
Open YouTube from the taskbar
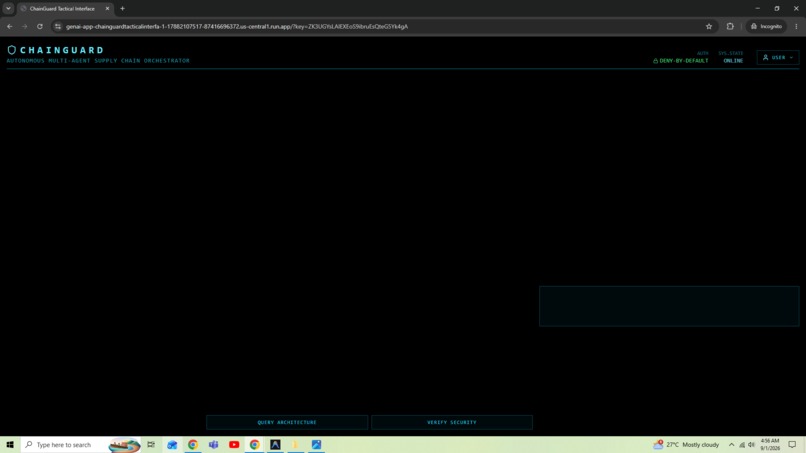pyautogui.click(x=234, y=445)
